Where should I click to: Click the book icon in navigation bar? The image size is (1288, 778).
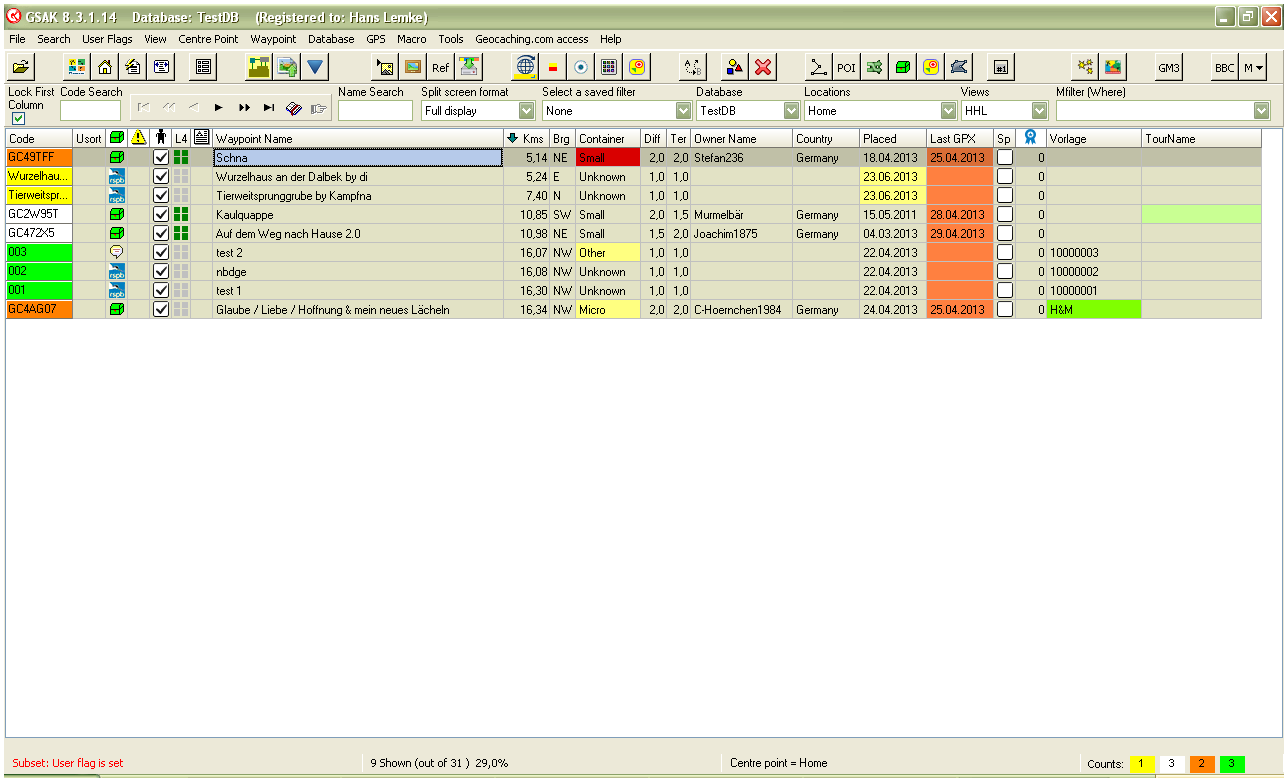pyautogui.click(x=294, y=107)
